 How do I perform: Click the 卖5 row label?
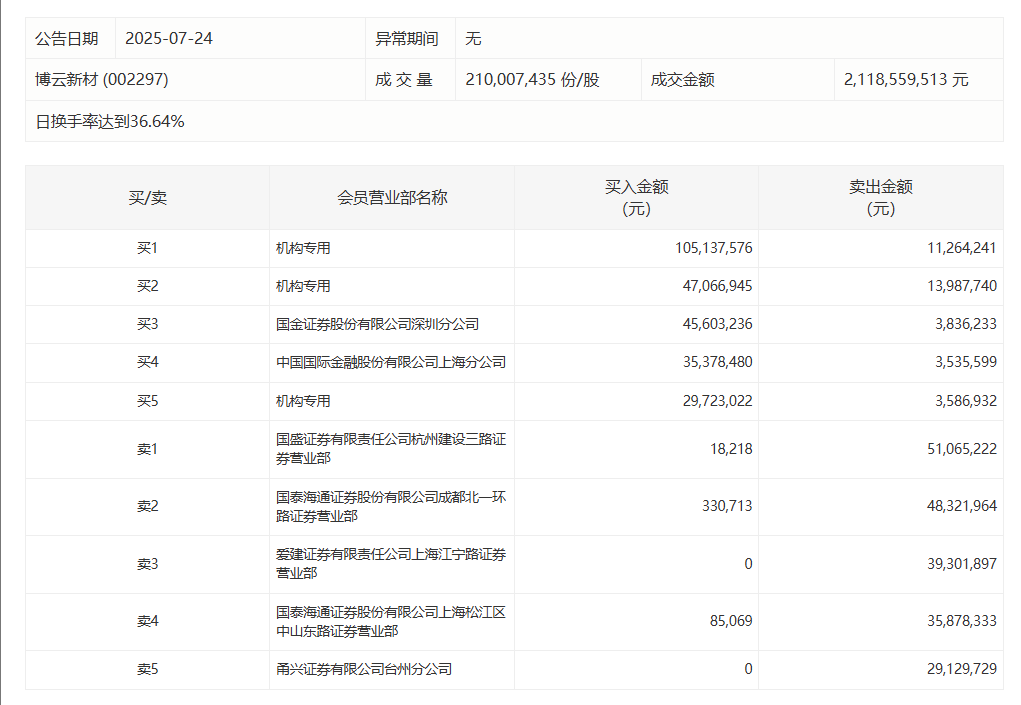click(147, 669)
